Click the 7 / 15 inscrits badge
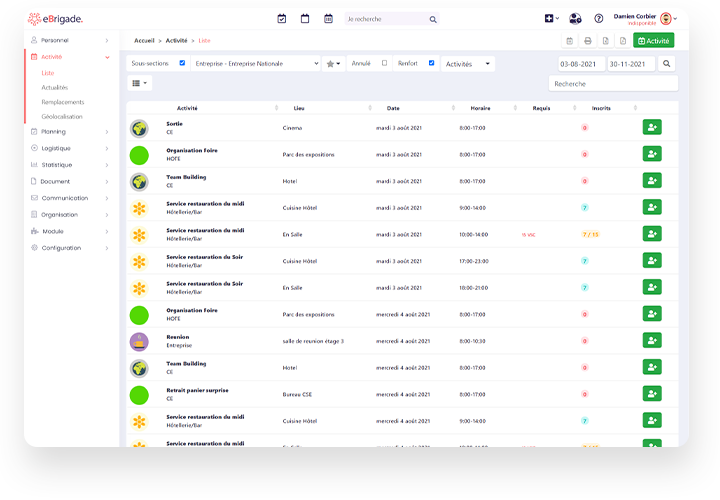Image resolution: width=720 pixels, height=500 pixels. pyautogui.click(x=591, y=234)
